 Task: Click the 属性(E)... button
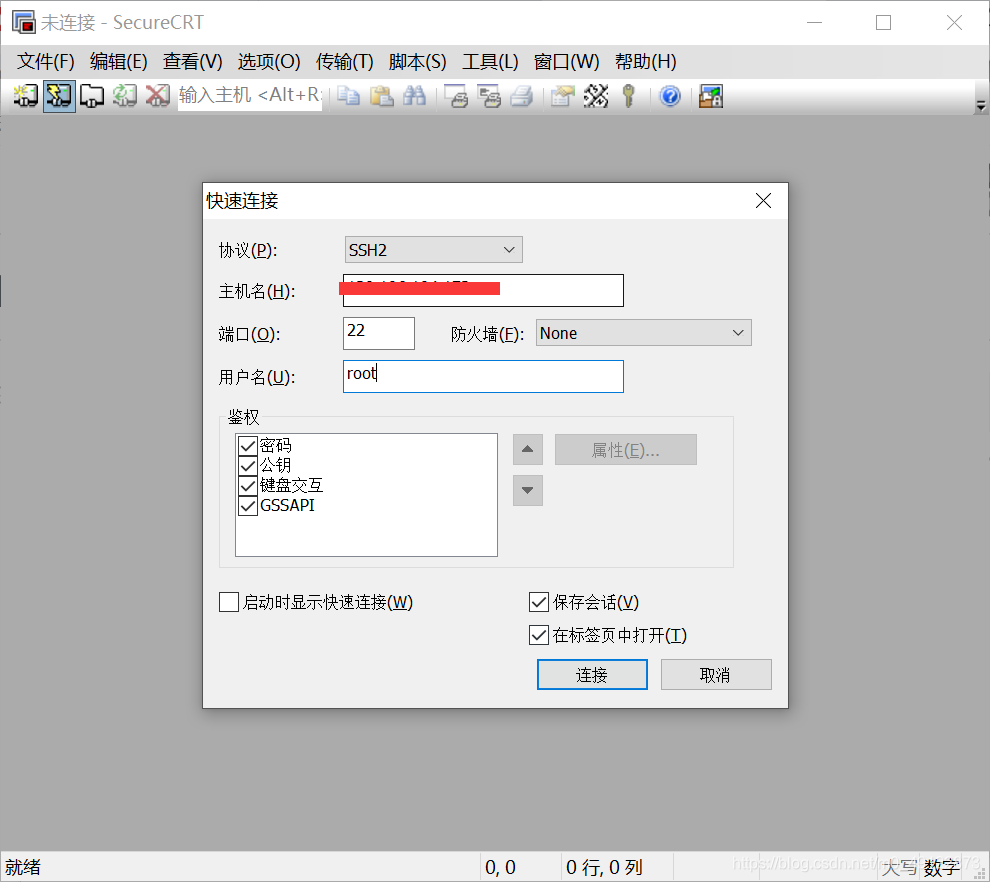click(x=626, y=450)
